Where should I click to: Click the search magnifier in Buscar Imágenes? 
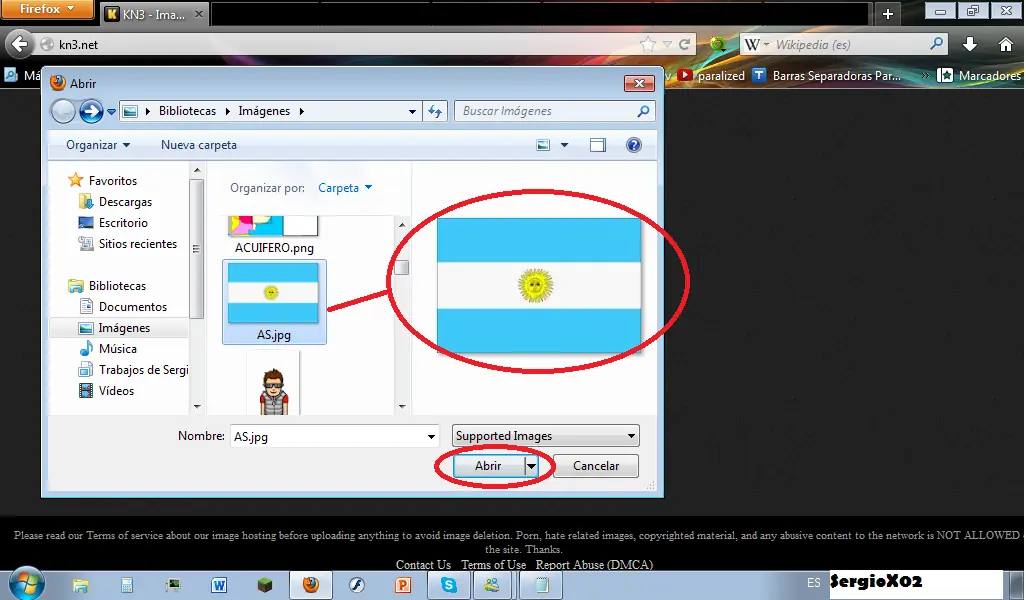[x=643, y=111]
